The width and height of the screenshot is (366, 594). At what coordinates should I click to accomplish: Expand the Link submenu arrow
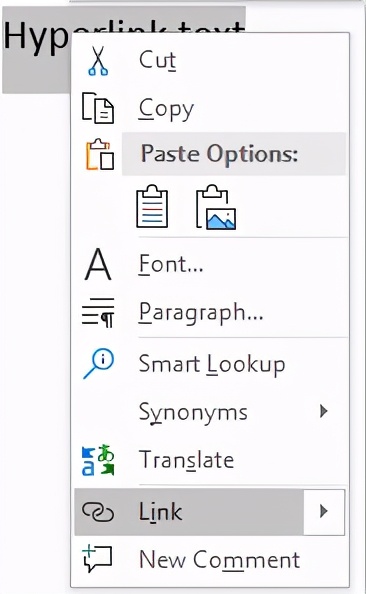pos(323,511)
